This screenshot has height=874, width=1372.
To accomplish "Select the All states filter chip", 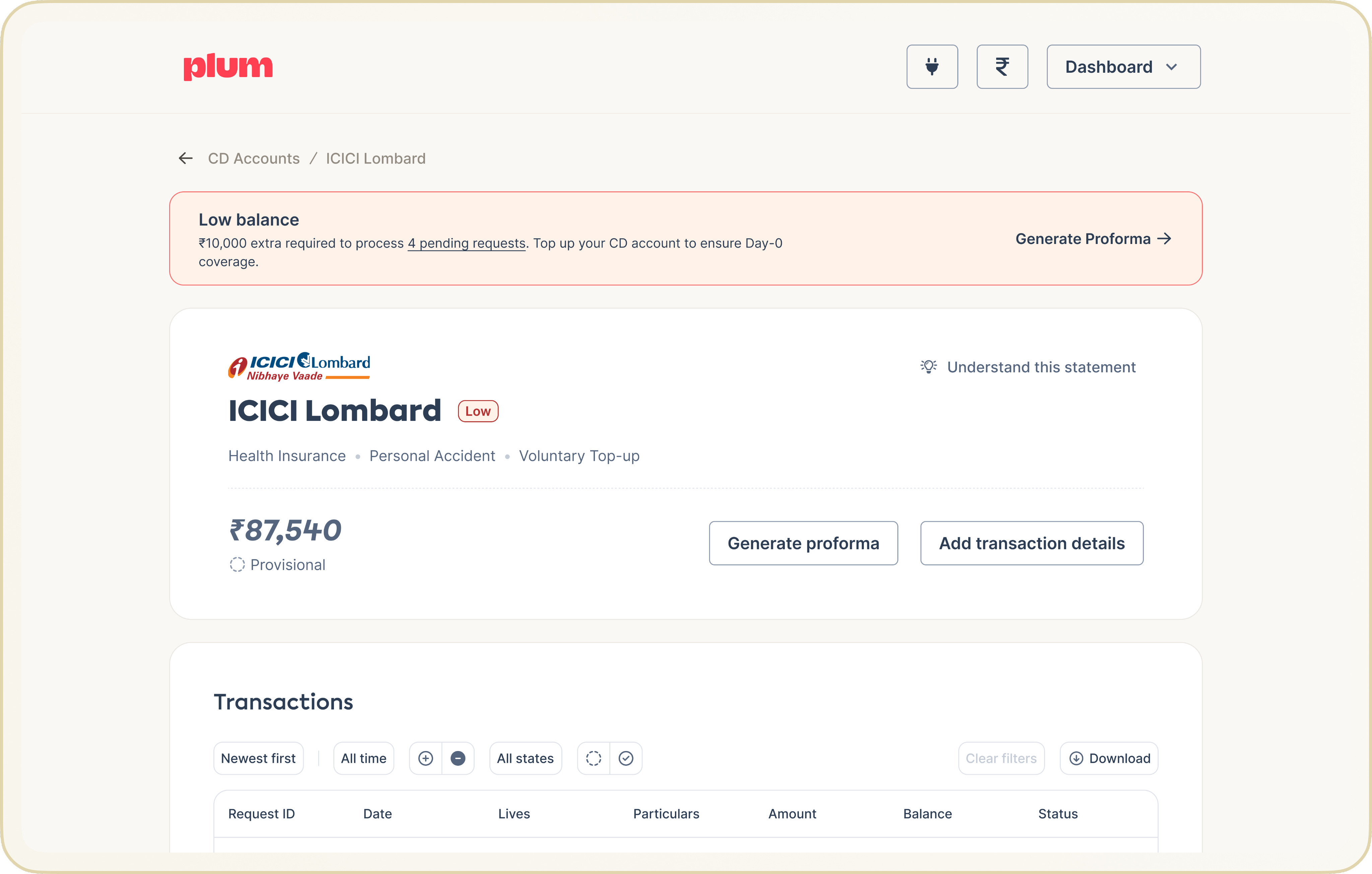I will pyautogui.click(x=525, y=758).
